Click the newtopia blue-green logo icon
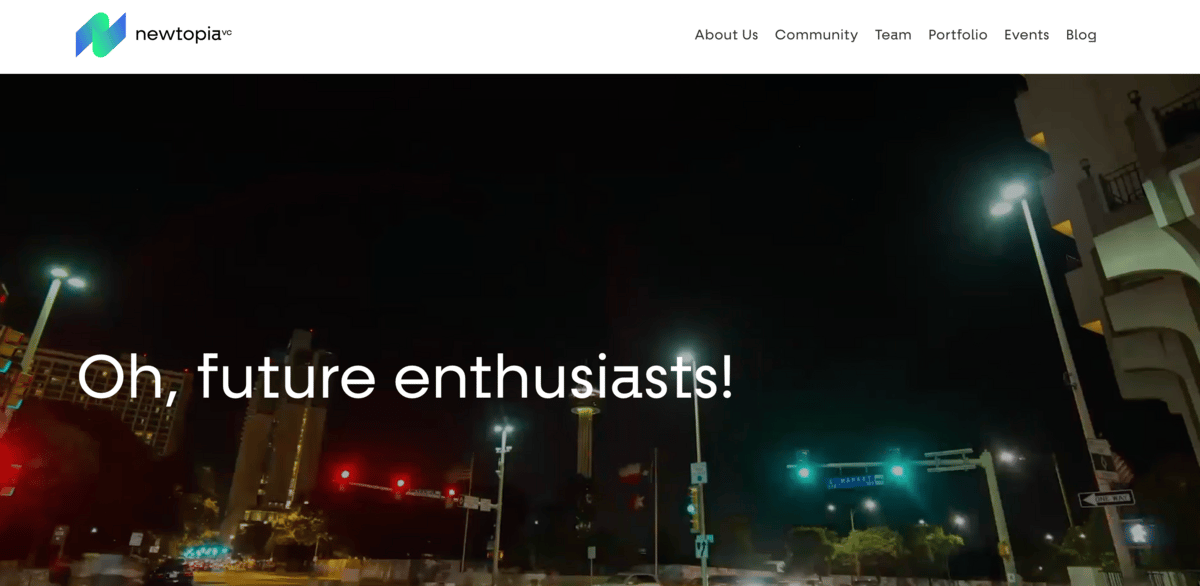The width and height of the screenshot is (1200, 586). coord(101,35)
